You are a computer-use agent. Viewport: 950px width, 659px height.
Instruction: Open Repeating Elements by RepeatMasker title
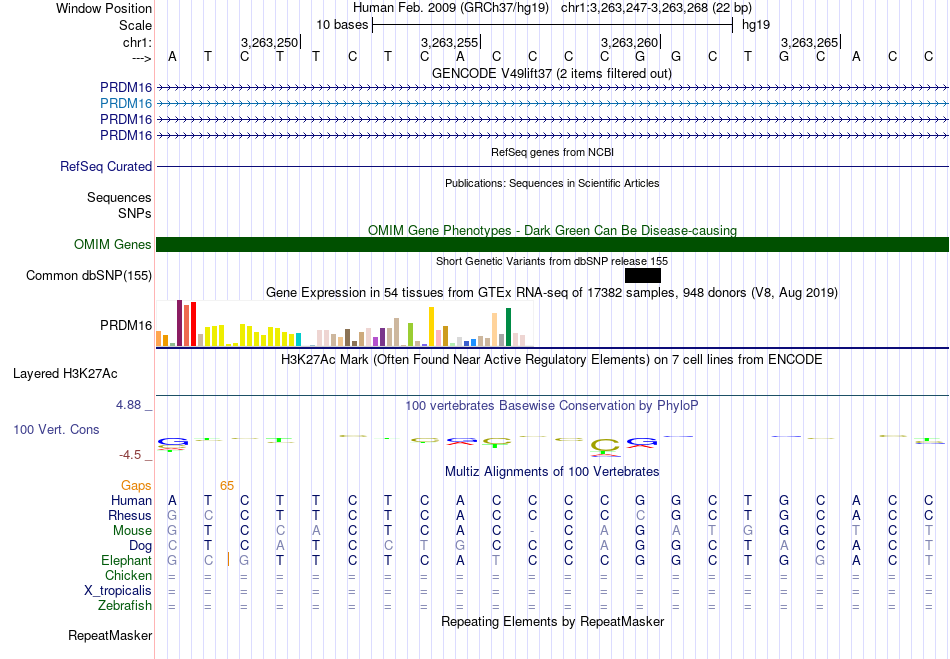tap(553, 621)
